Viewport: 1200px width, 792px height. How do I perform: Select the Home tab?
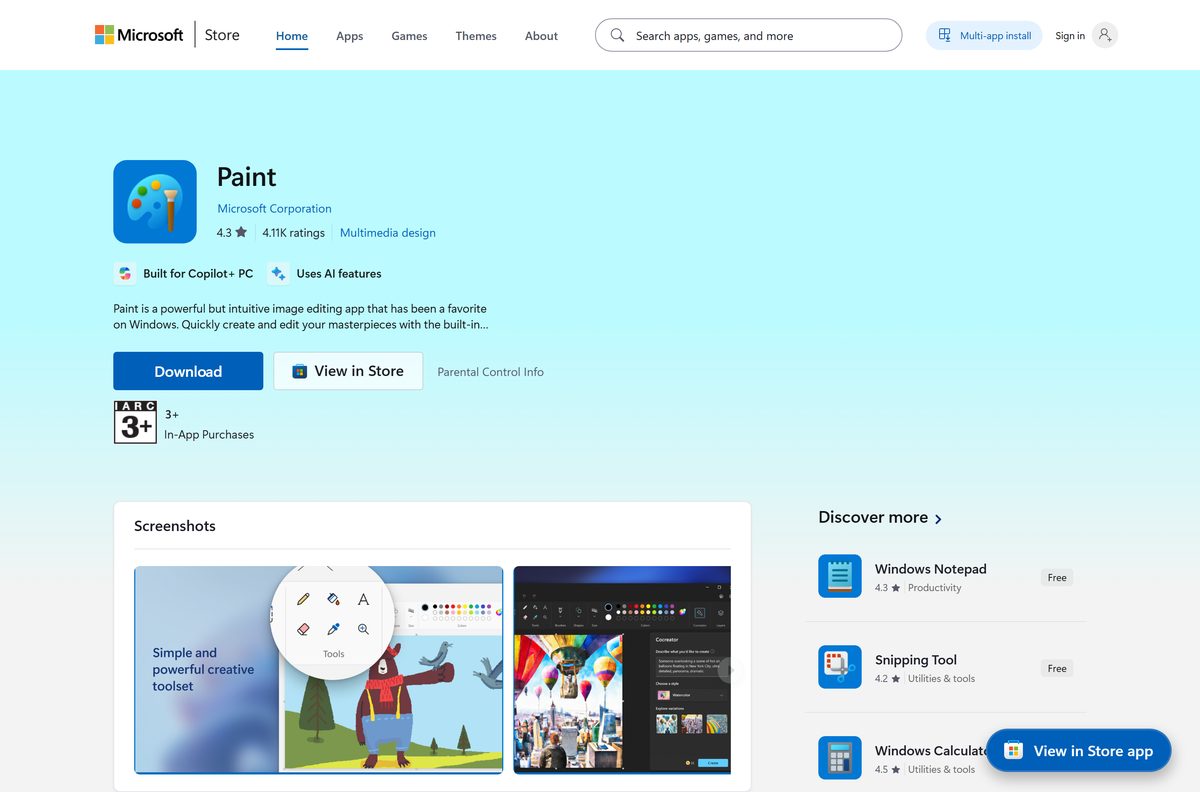292,36
